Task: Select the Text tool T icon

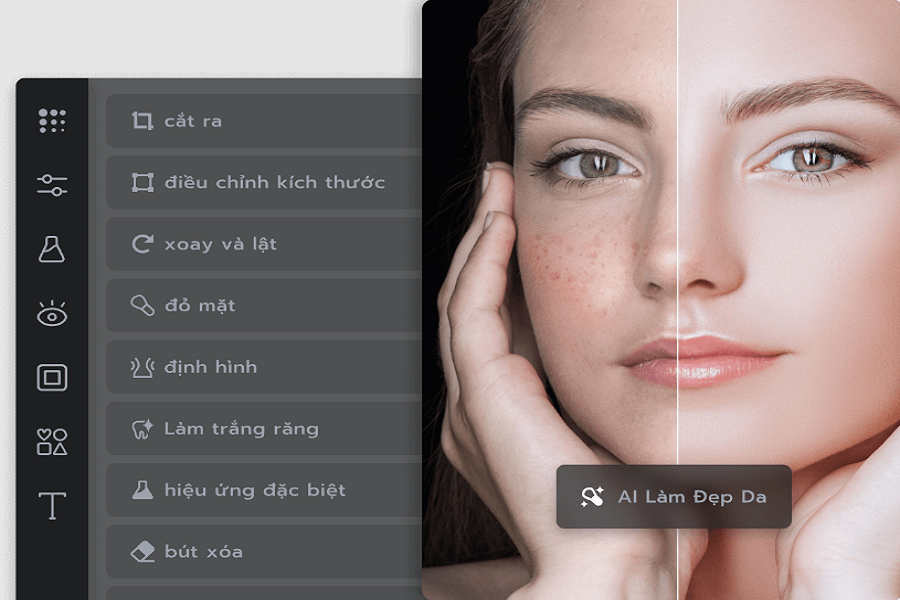Action: click(x=52, y=506)
